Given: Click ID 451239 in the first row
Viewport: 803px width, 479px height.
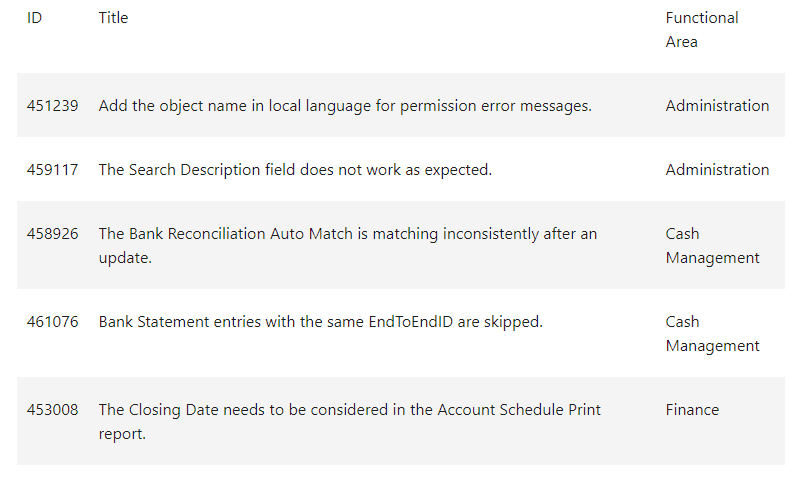Looking at the screenshot, I should tap(52, 106).
